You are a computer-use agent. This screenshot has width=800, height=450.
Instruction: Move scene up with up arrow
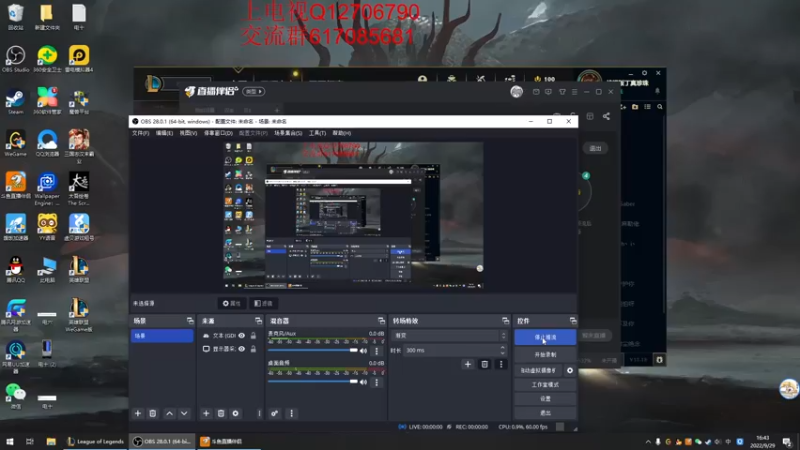click(x=169, y=413)
